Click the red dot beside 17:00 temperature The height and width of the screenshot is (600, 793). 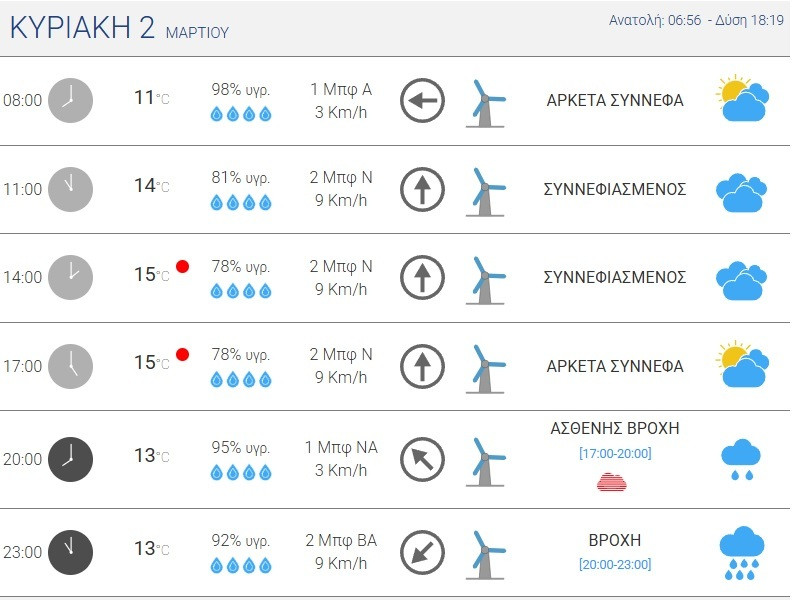[183, 355]
